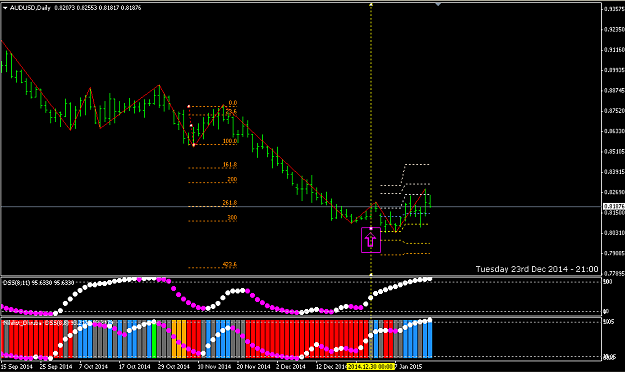The width and height of the screenshot is (625, 373).
Task: Click the 0.93575 price scale label
Action: pyautogui.click(x=614, y=9)
